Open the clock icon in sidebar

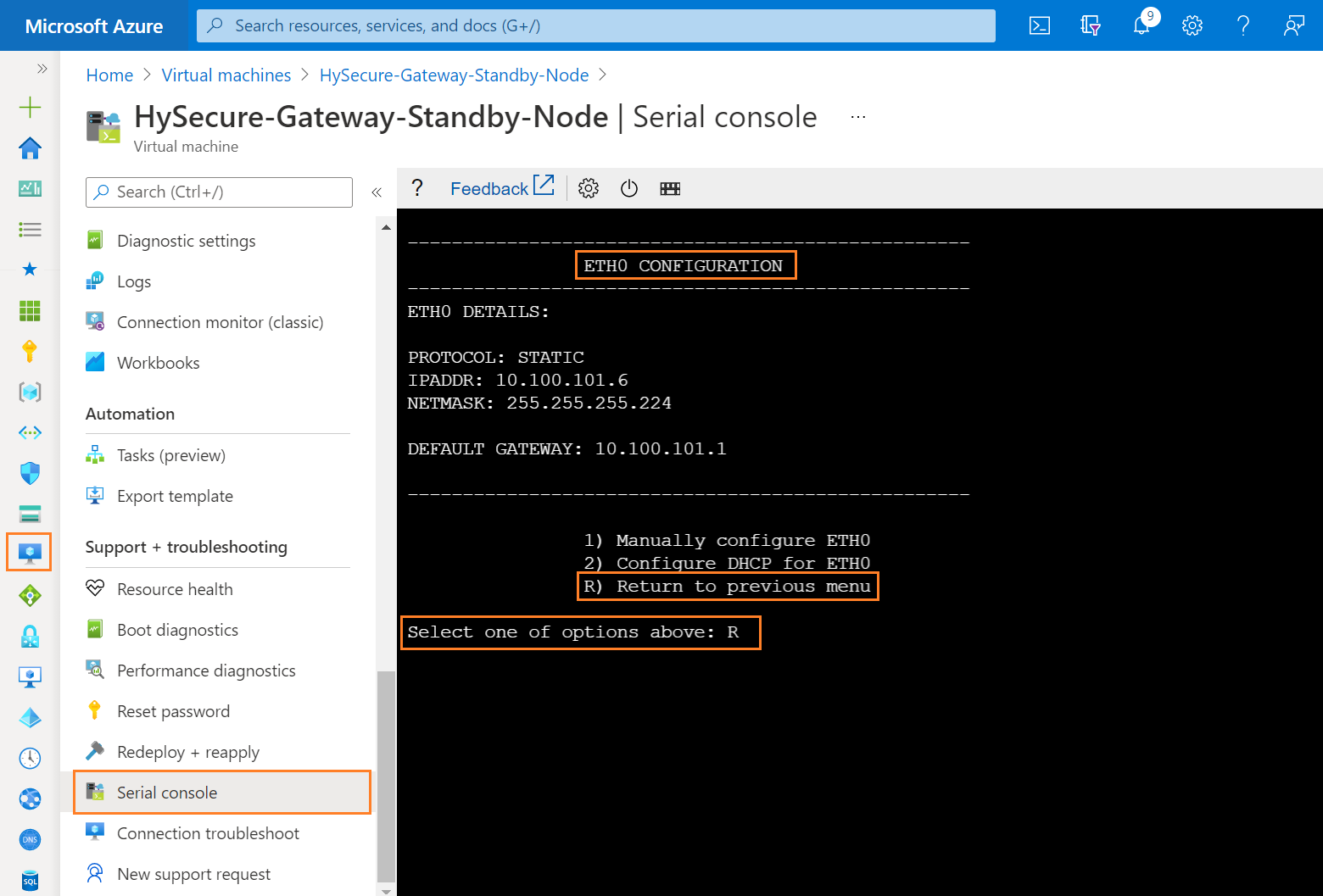(30, 758)
